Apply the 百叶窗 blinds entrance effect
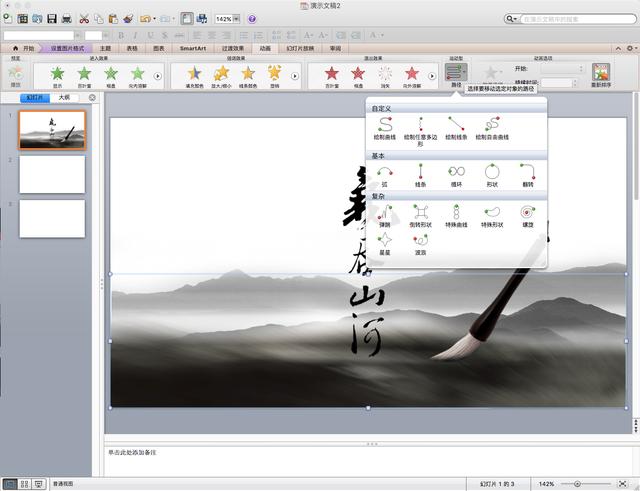The height and width of the screenshot is (491, 640). pos(84,77)
